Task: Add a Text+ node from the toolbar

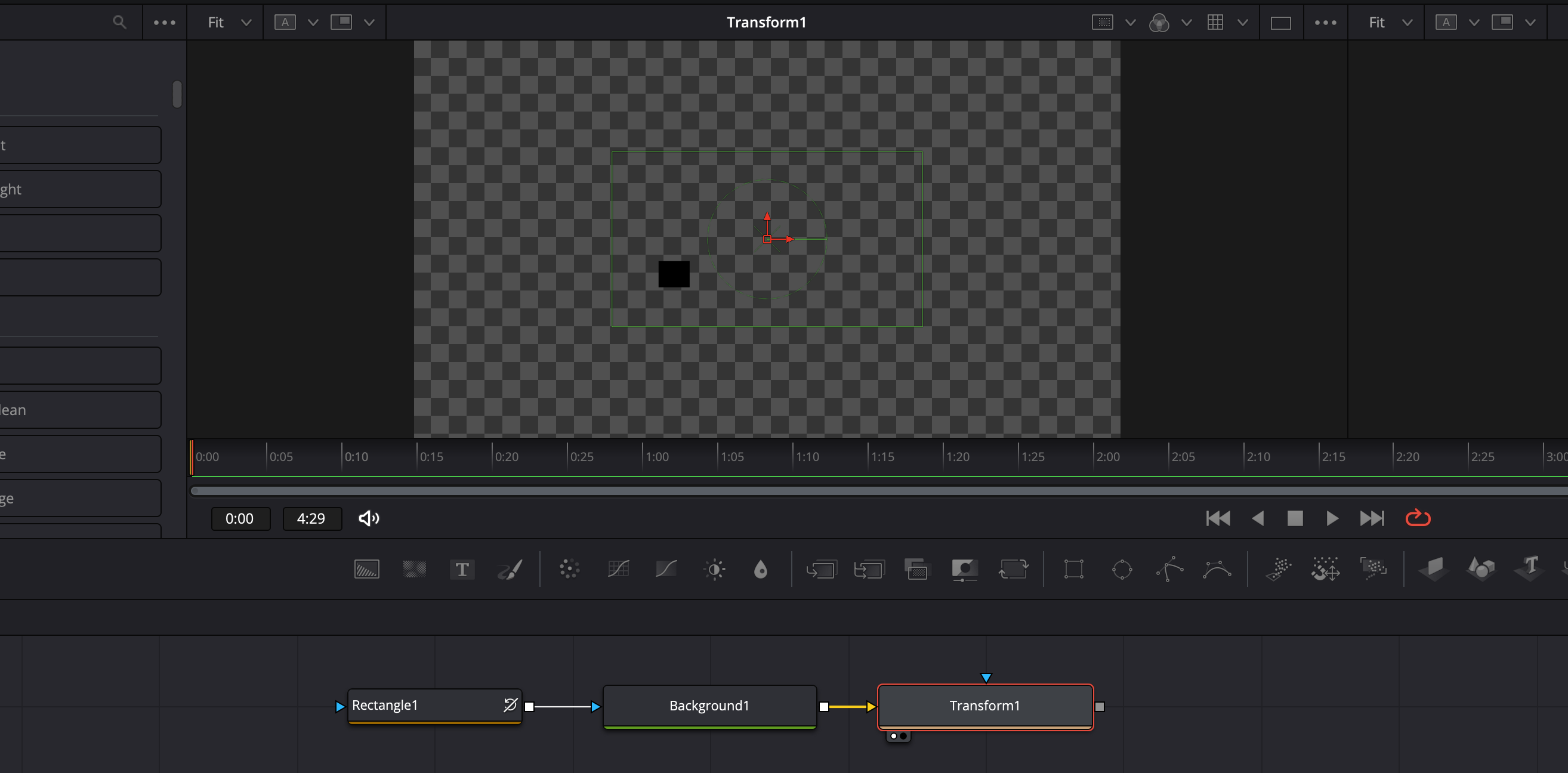Action: (462, 569)
